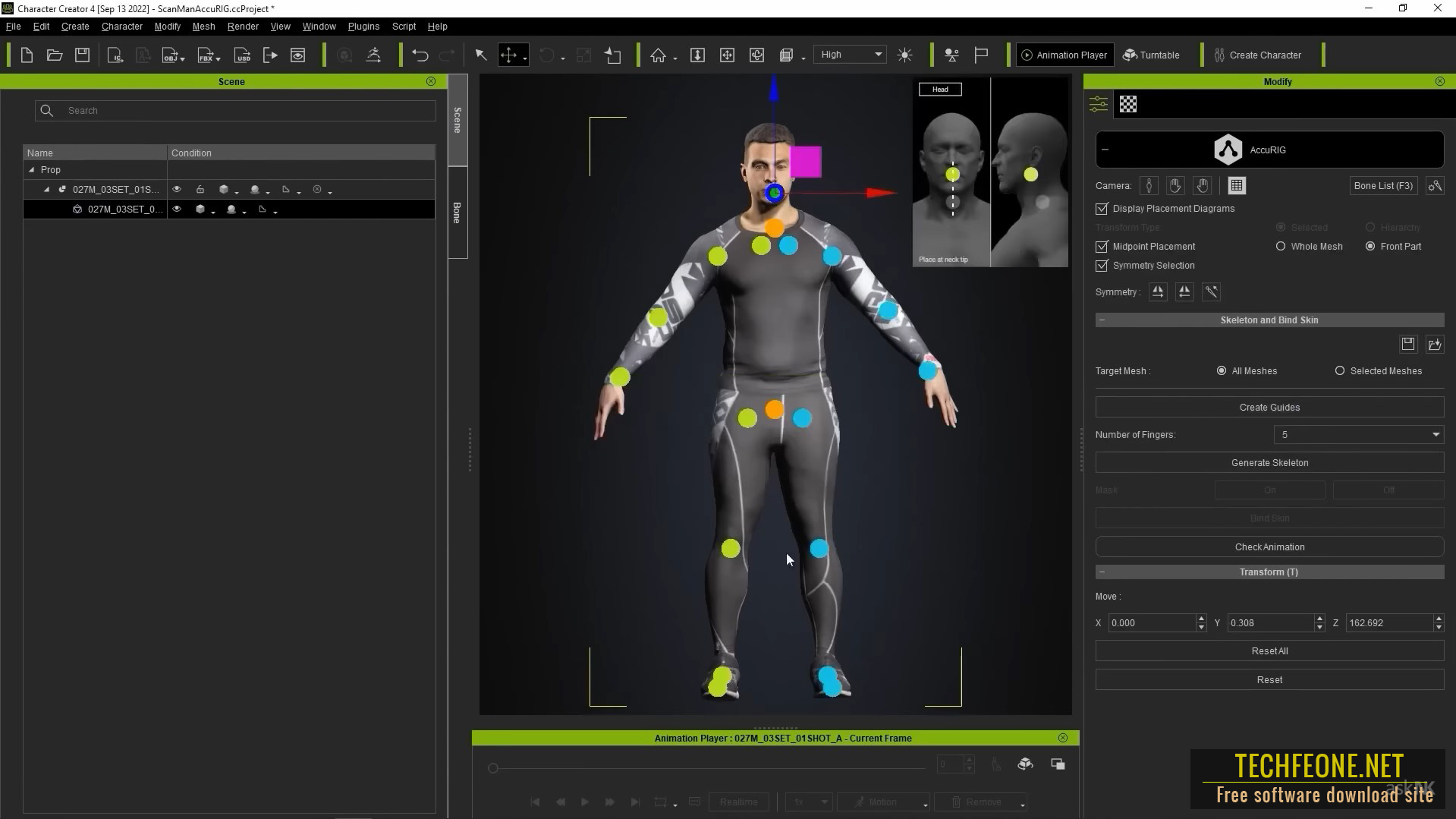Click the Create Character button
The image size is (1456, 819).
(x=1256, y=55)
